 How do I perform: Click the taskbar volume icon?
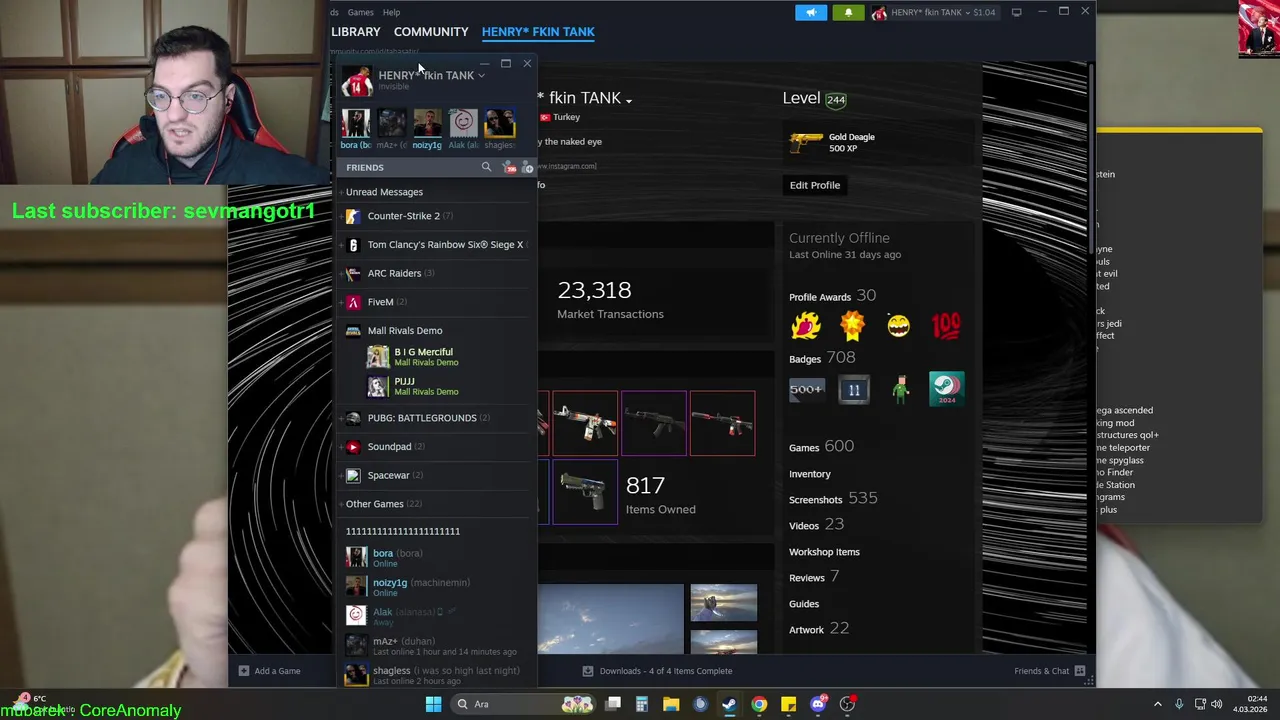(1217, 704)
